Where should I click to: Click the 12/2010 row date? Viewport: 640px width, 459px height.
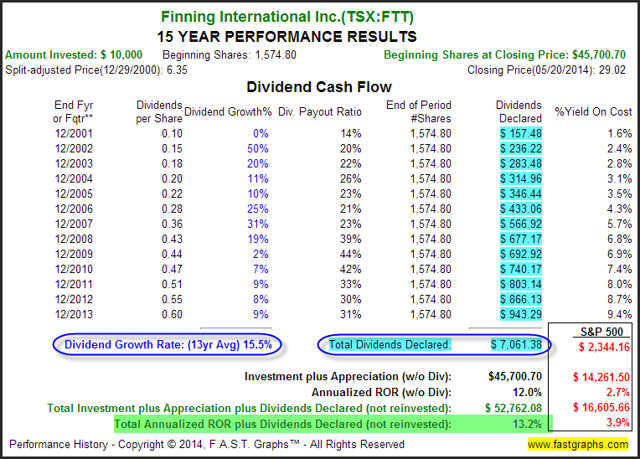74,269
